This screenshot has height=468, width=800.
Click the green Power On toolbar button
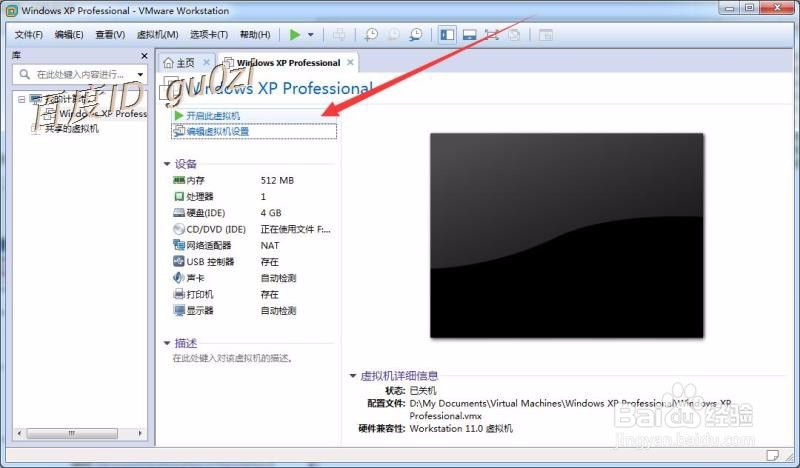[x=295, y=35]
